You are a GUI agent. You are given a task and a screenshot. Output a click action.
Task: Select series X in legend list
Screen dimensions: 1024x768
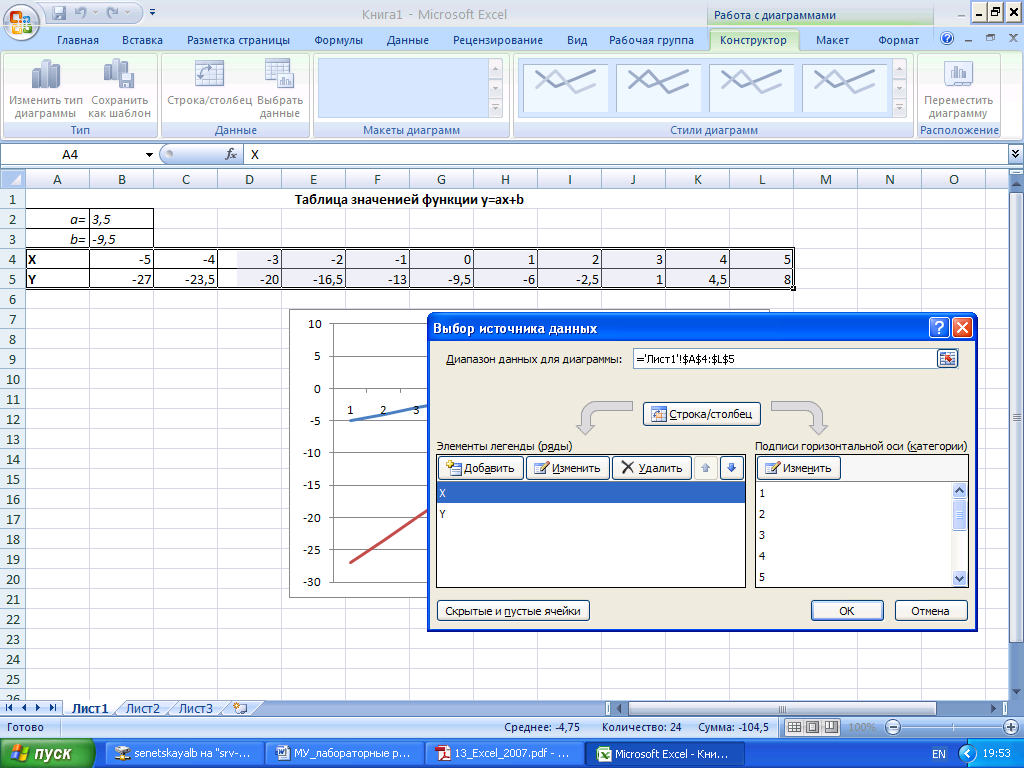point(591,493)
